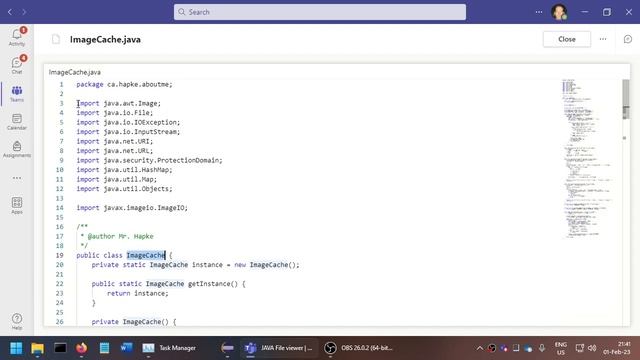The width and height of the screenshot is (640, 360).
Task: Switch to OBS 26.0.2 in taskbar
Action: click(358, 348)
